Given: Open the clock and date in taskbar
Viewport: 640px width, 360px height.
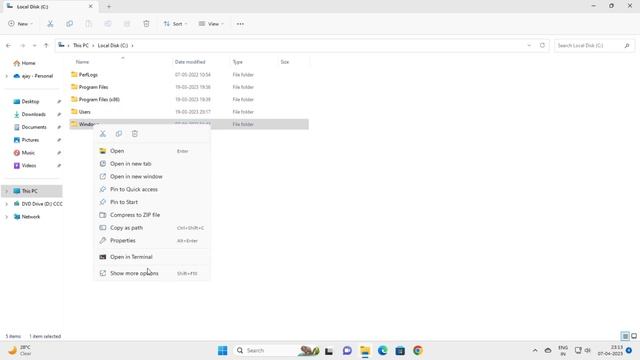Looking at the screenshot, I should tap(611, 351).
